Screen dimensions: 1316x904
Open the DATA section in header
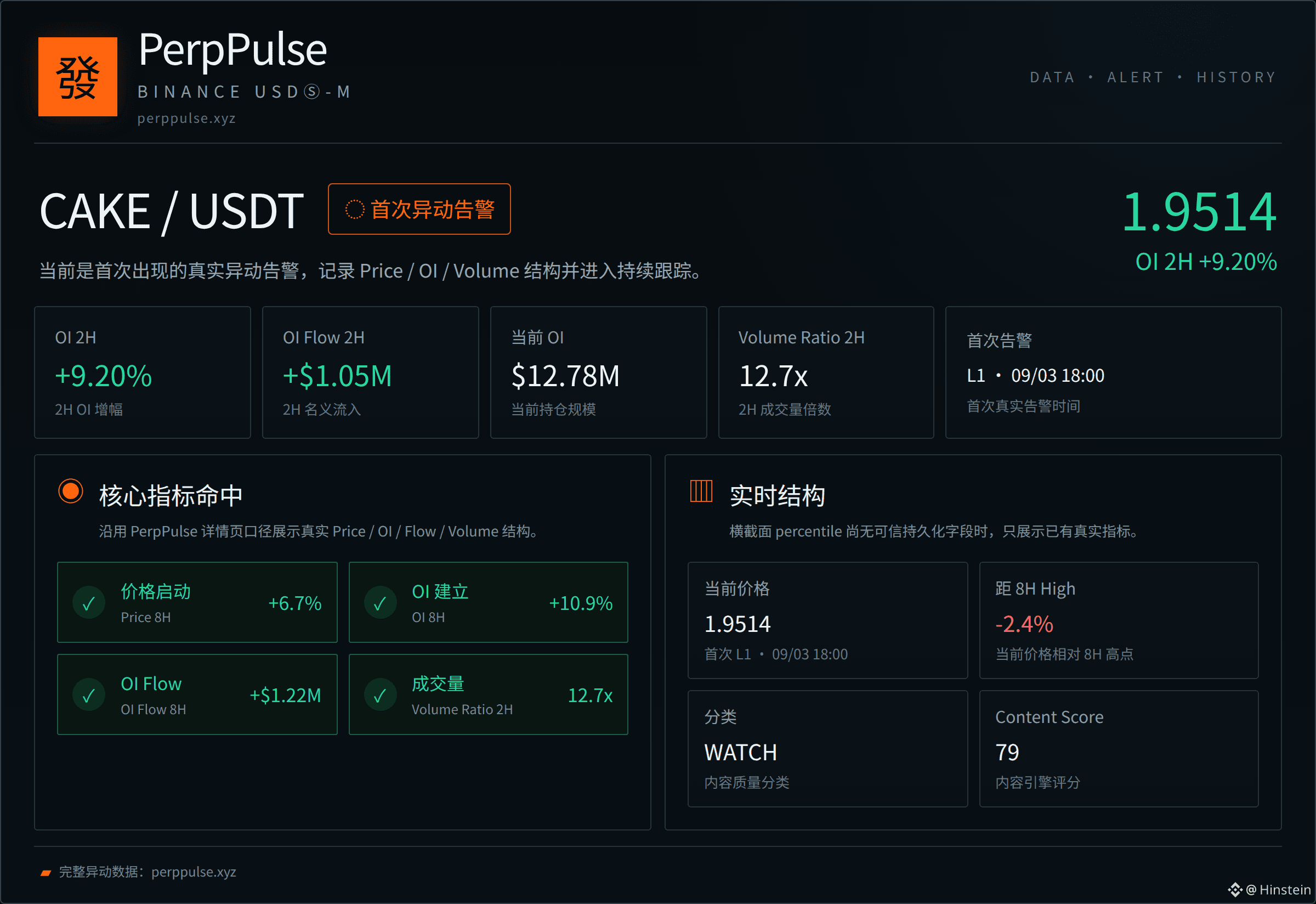pos(1052,77)
